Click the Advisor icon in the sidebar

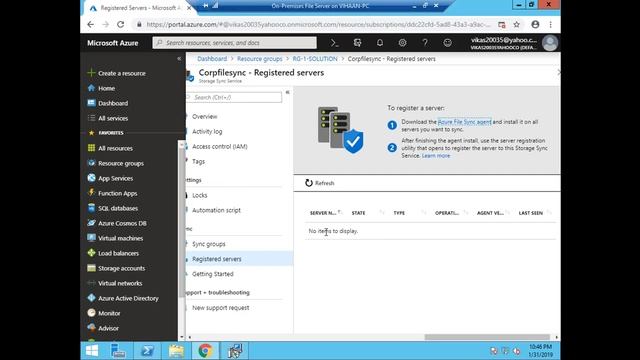tap(91, 328)
